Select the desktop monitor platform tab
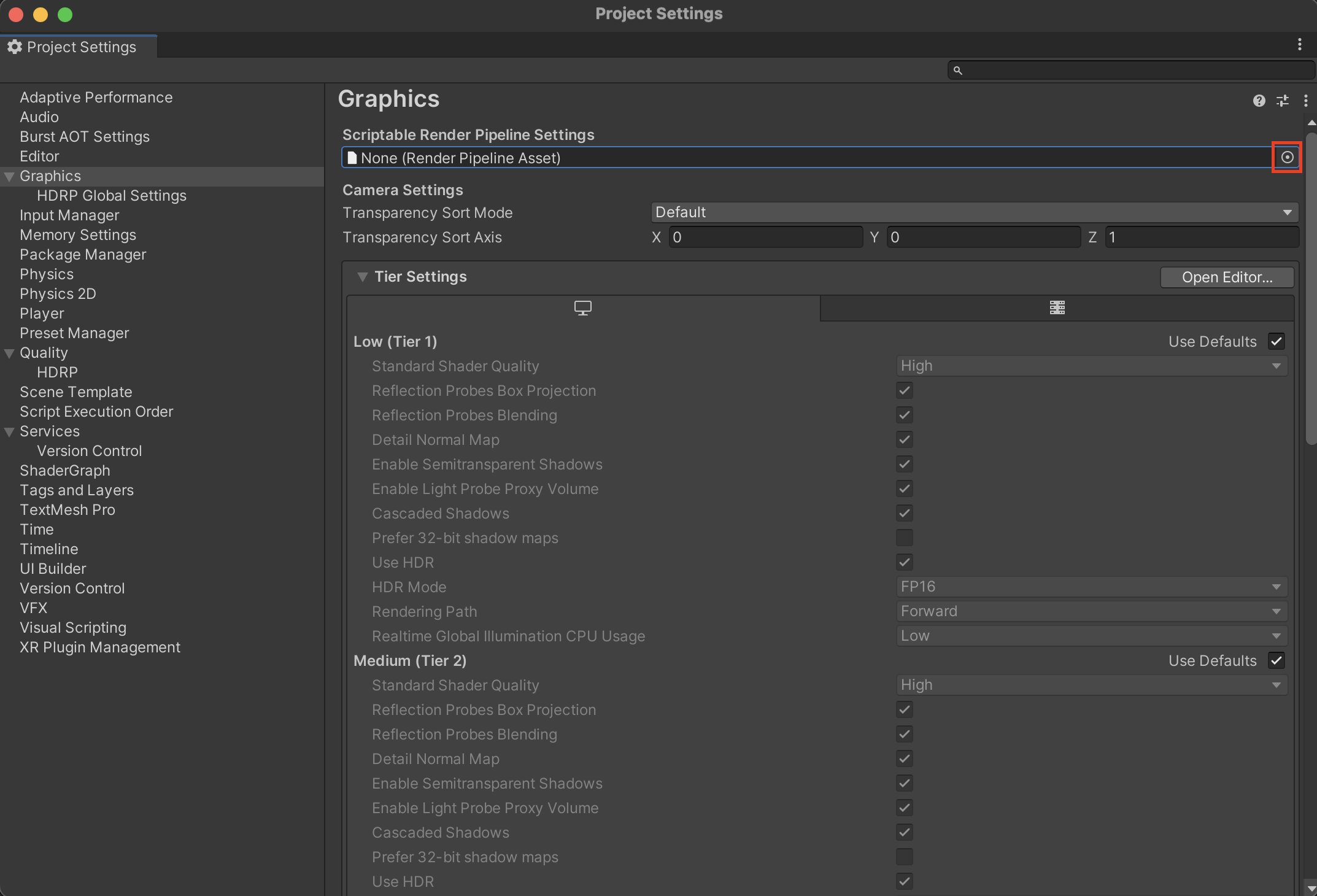The width and height of the screenshot is (1317, 896). pyautogui.click(x=582, y=307)
